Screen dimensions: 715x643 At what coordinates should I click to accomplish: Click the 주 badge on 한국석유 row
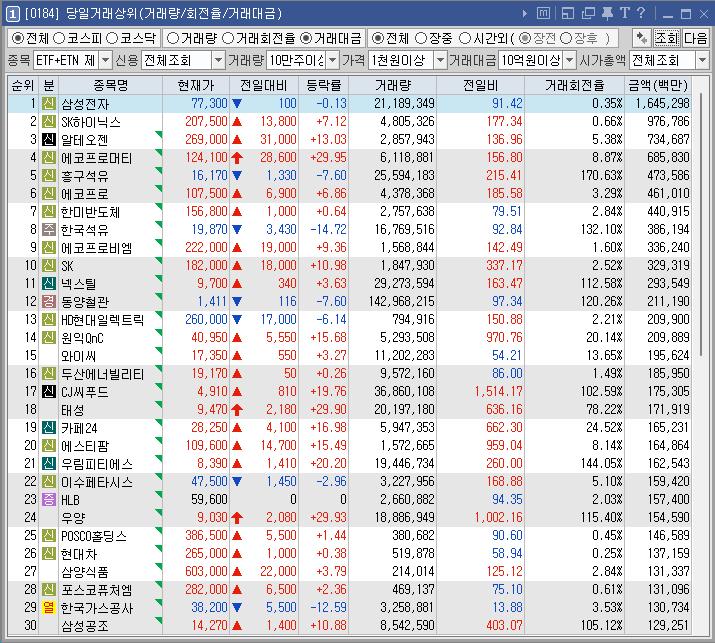[49, 229]
